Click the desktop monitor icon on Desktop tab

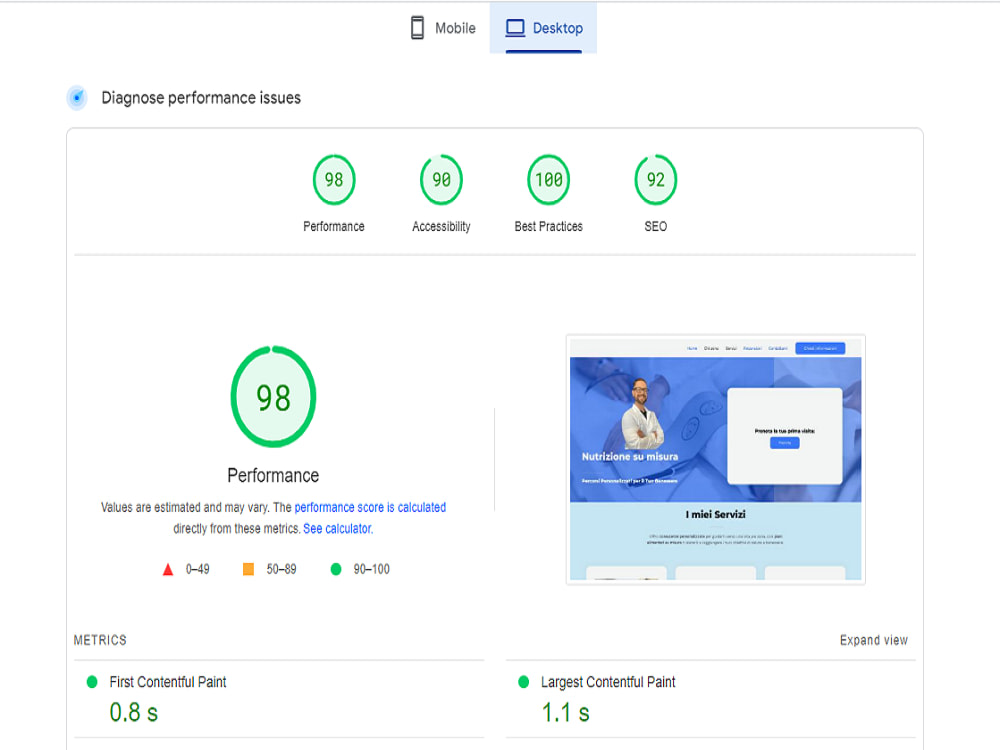point(515,27)
